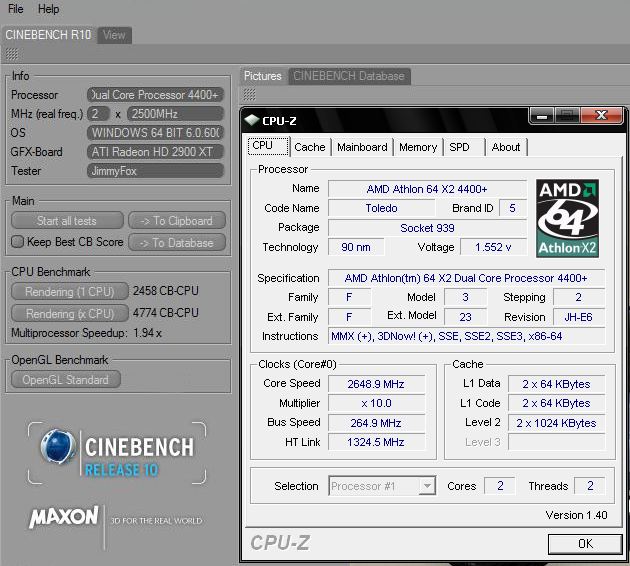
Task: Click the Level 2 value '2 x 1024 KBytes'
Action: tap(556, 423)
